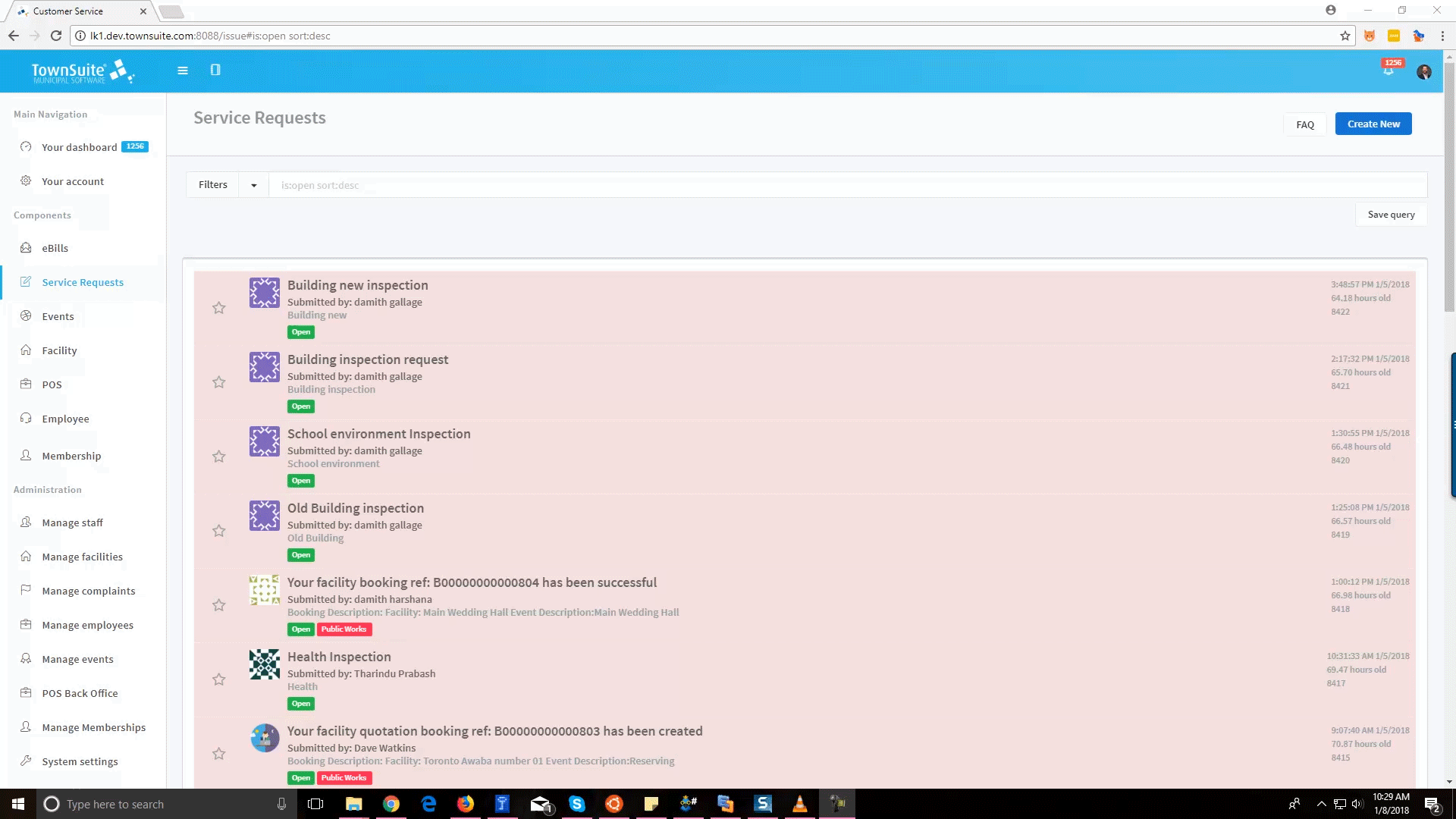Star the booking B00000000000804 item
This screenshot has width=1456, height=819.
coord(219,605)
